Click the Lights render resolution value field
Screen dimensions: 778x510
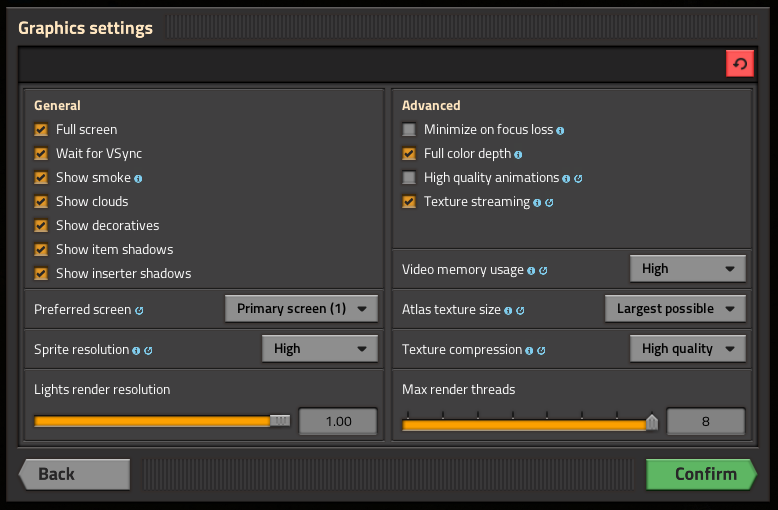[338, 421]
